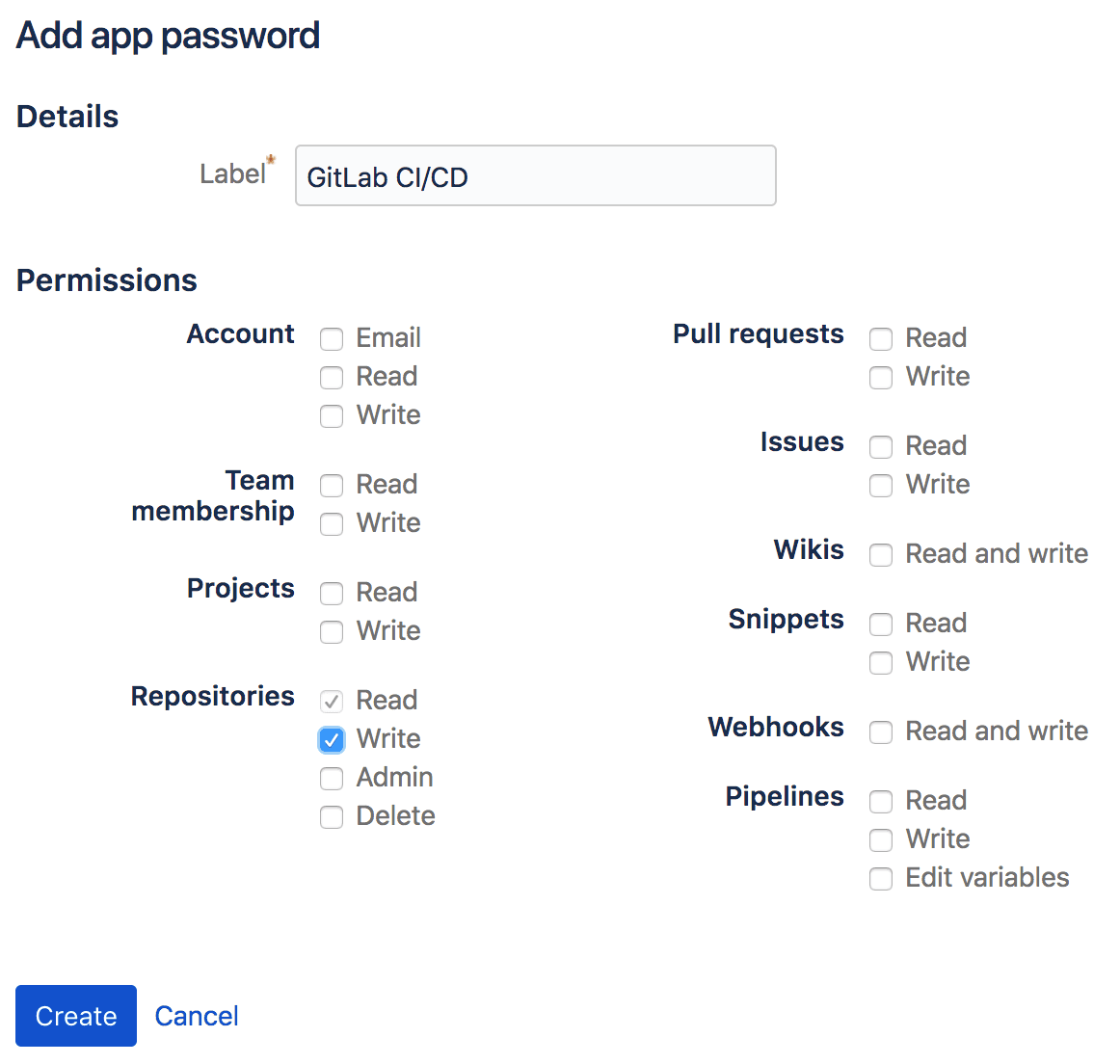
Task: Enable Issues Read permission
Action: [881, 447]
